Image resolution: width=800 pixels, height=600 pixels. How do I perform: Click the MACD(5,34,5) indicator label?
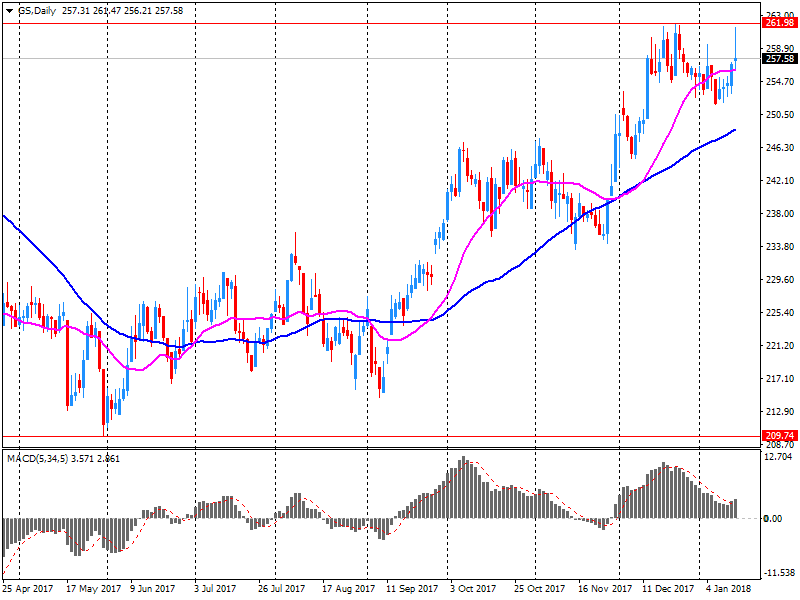40,457
